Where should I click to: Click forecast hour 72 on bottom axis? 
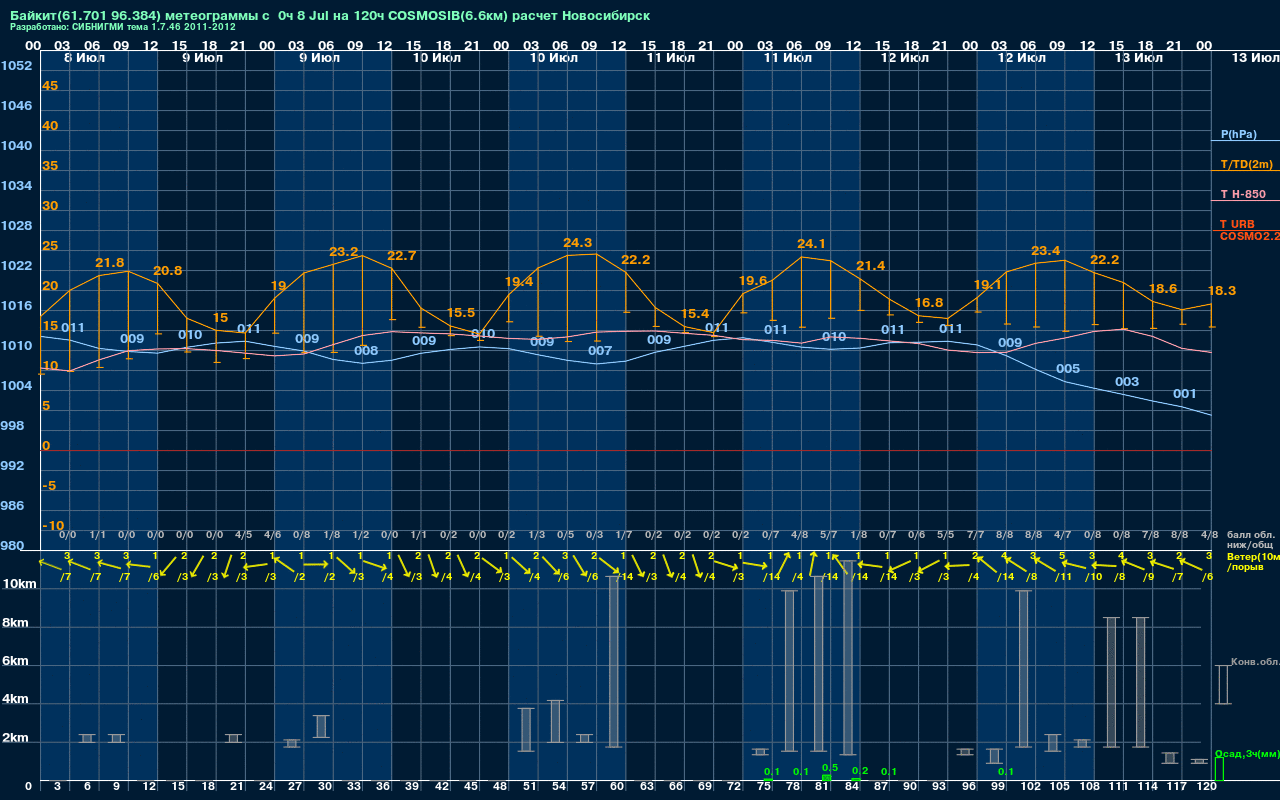735,788
